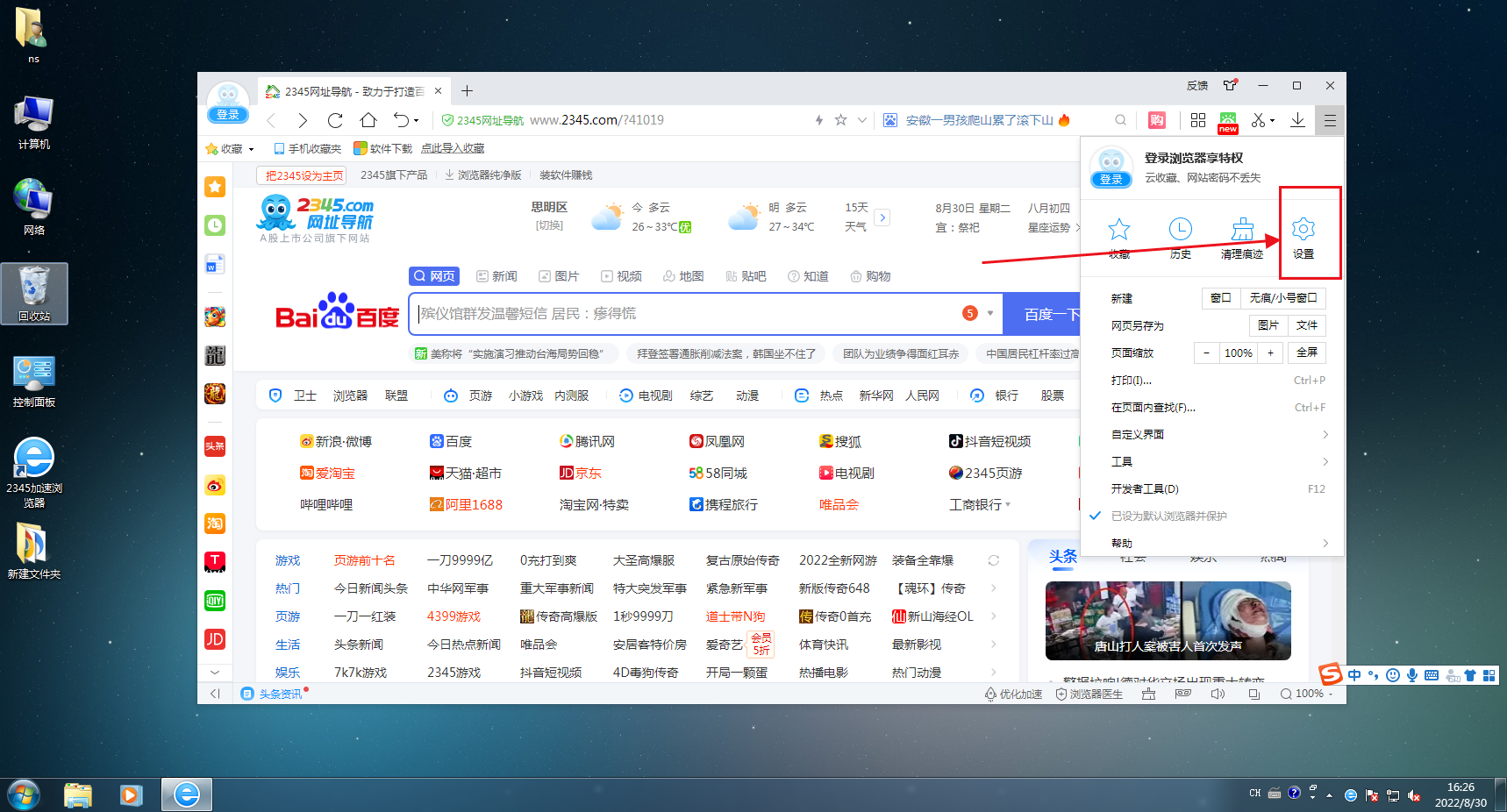Open the 京东 site link
The image size is (1507, 812).
tap(581, 473)
